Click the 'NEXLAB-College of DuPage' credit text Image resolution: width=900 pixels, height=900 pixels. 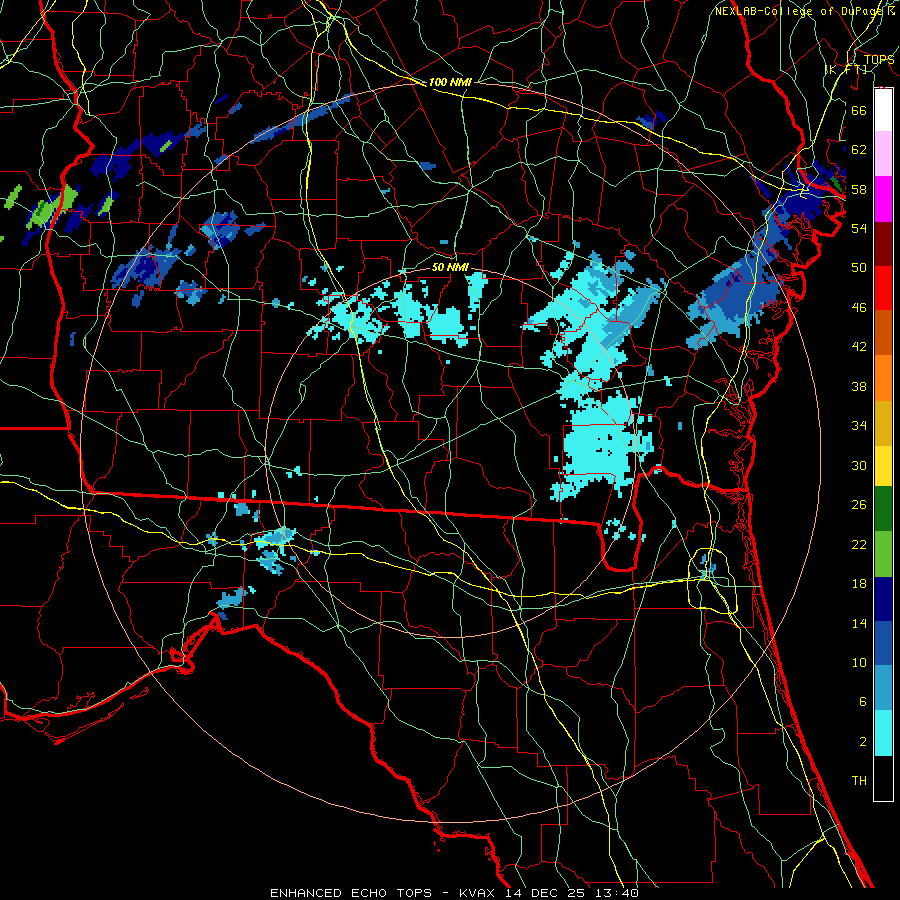[798, 11]
